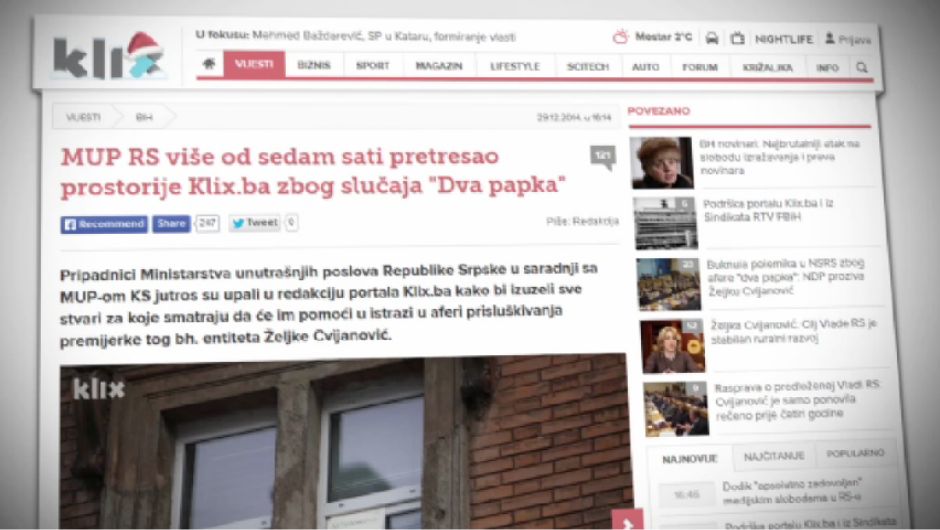Open the MAGAZIN menu item

tap(439, 66)
